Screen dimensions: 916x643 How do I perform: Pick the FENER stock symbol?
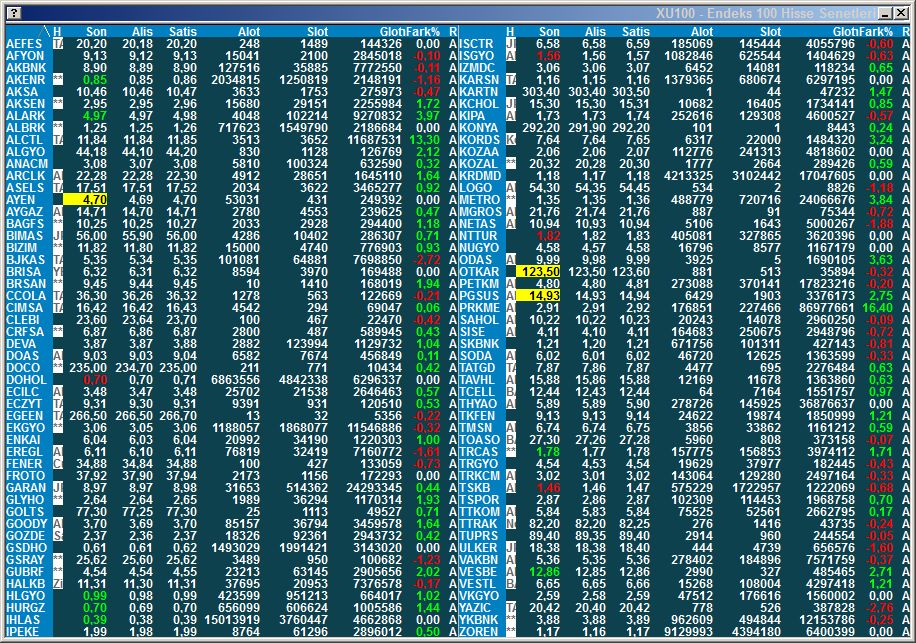(x=24, y=464)
